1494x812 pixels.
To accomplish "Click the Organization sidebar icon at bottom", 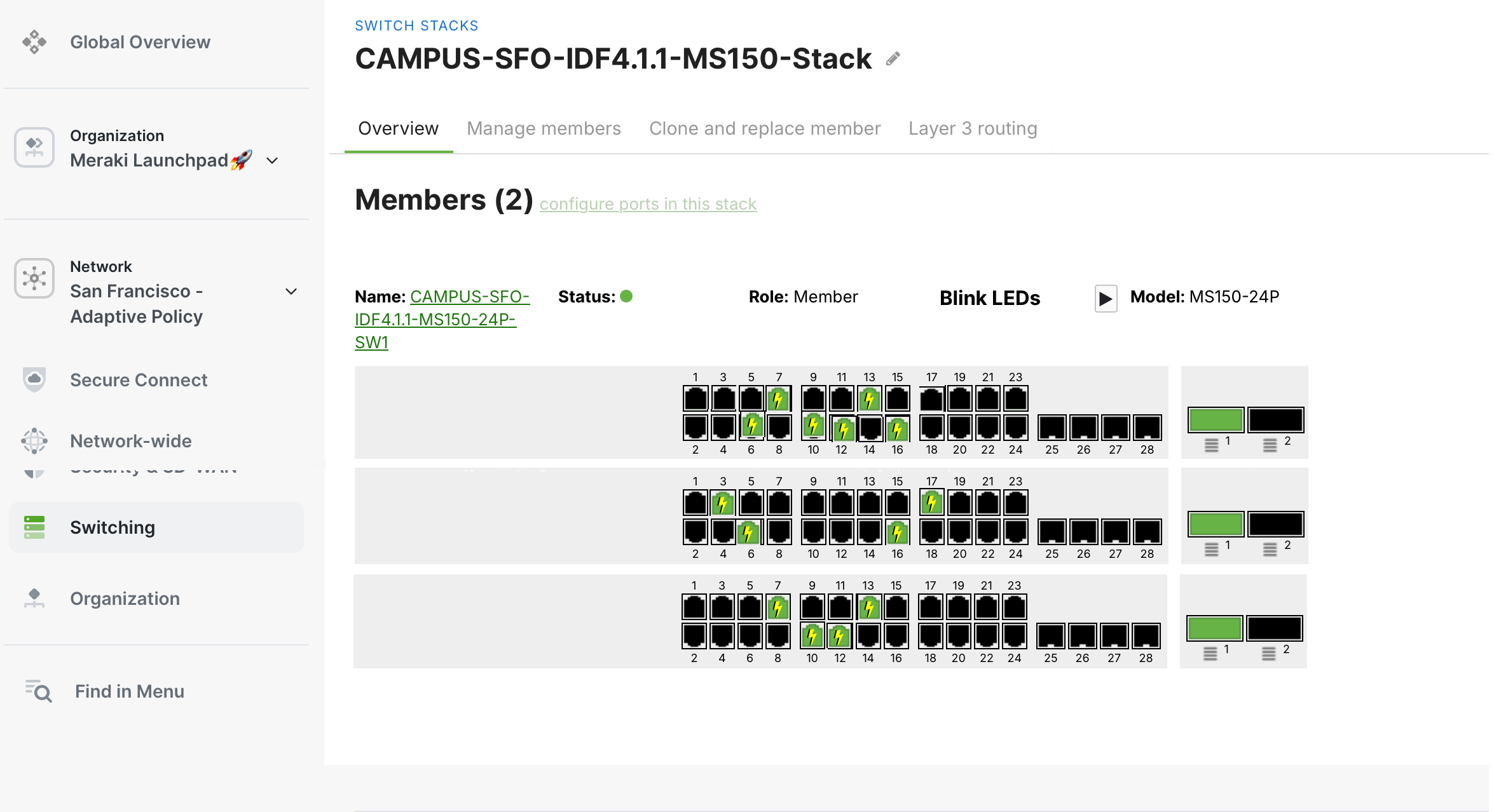I will 34,598.
